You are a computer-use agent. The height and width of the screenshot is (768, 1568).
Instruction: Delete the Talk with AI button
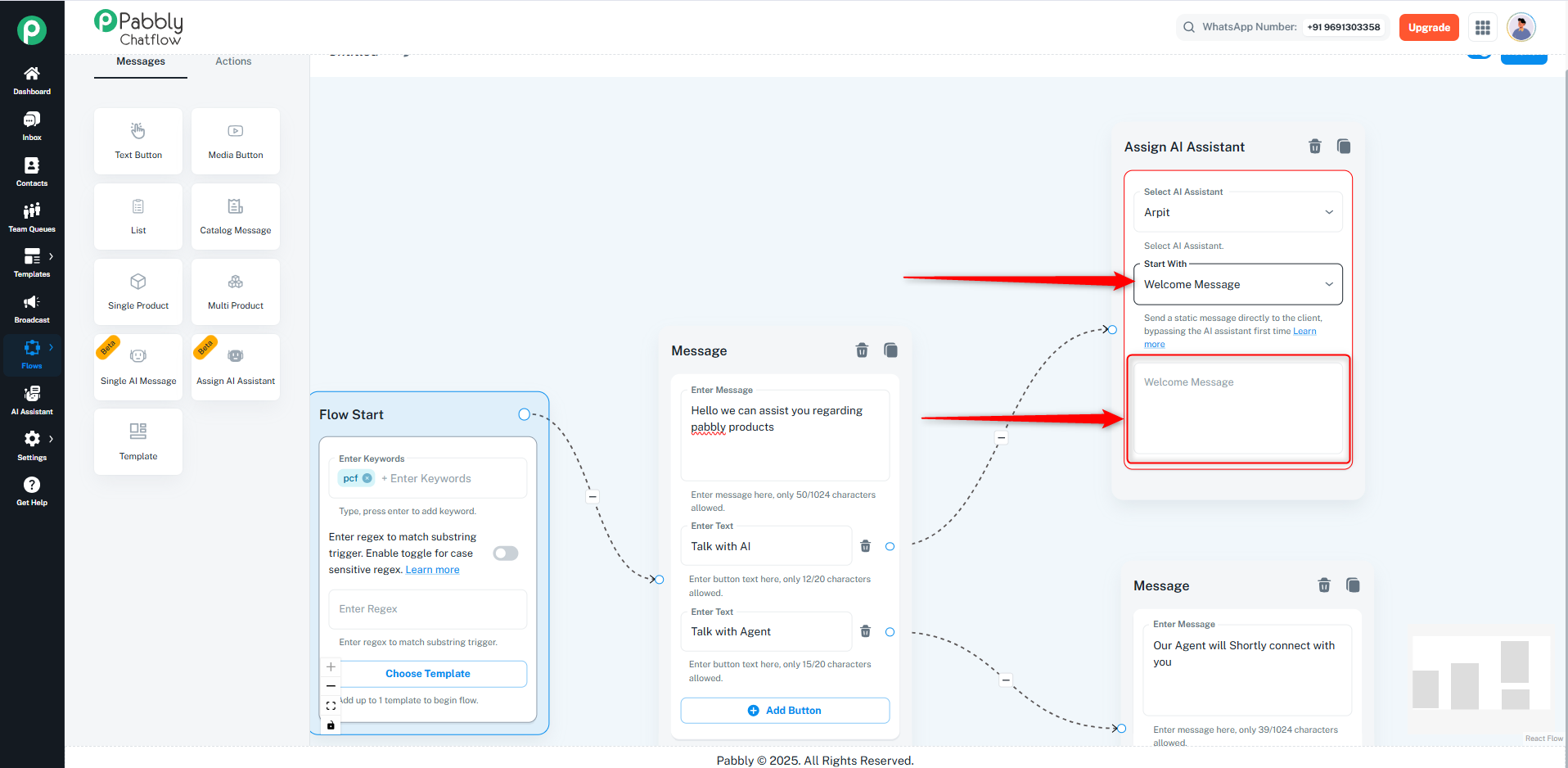click(865, 546)
